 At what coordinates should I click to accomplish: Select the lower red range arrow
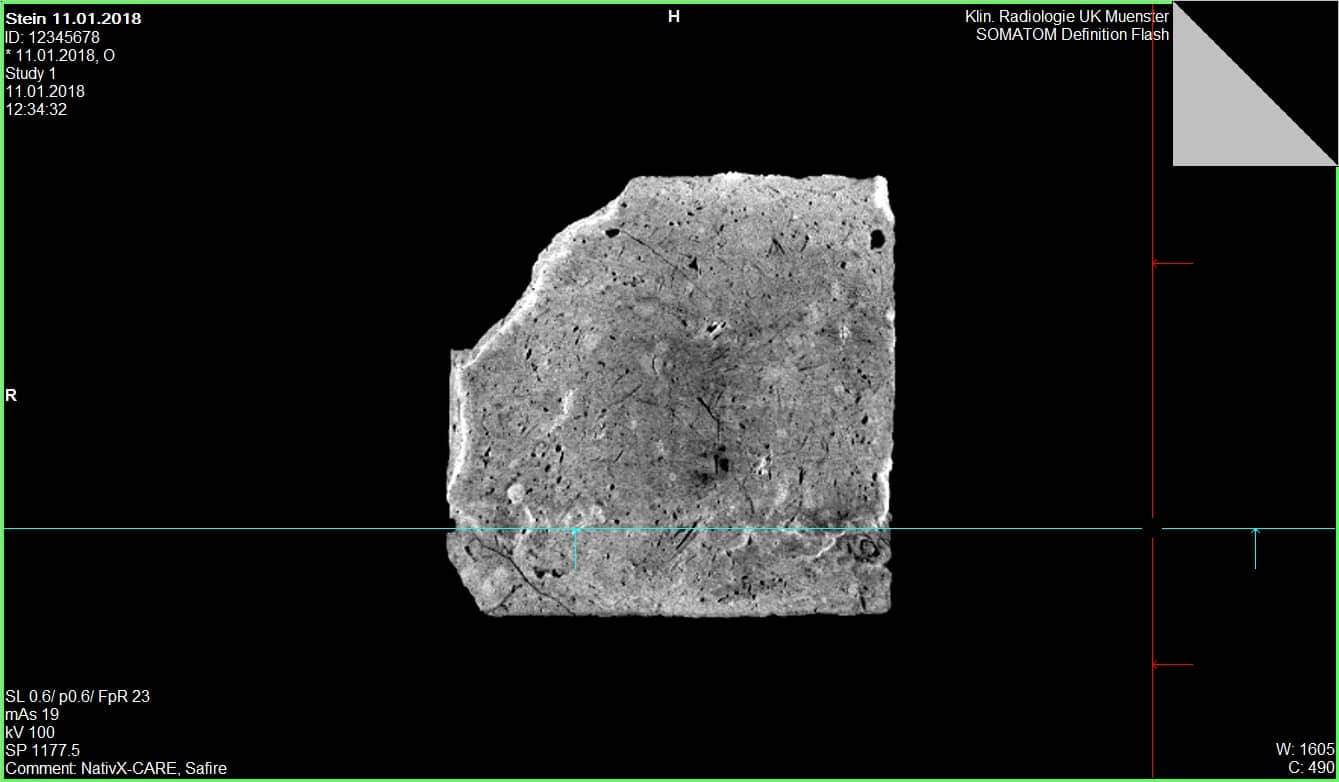(x=1173, y=664)
